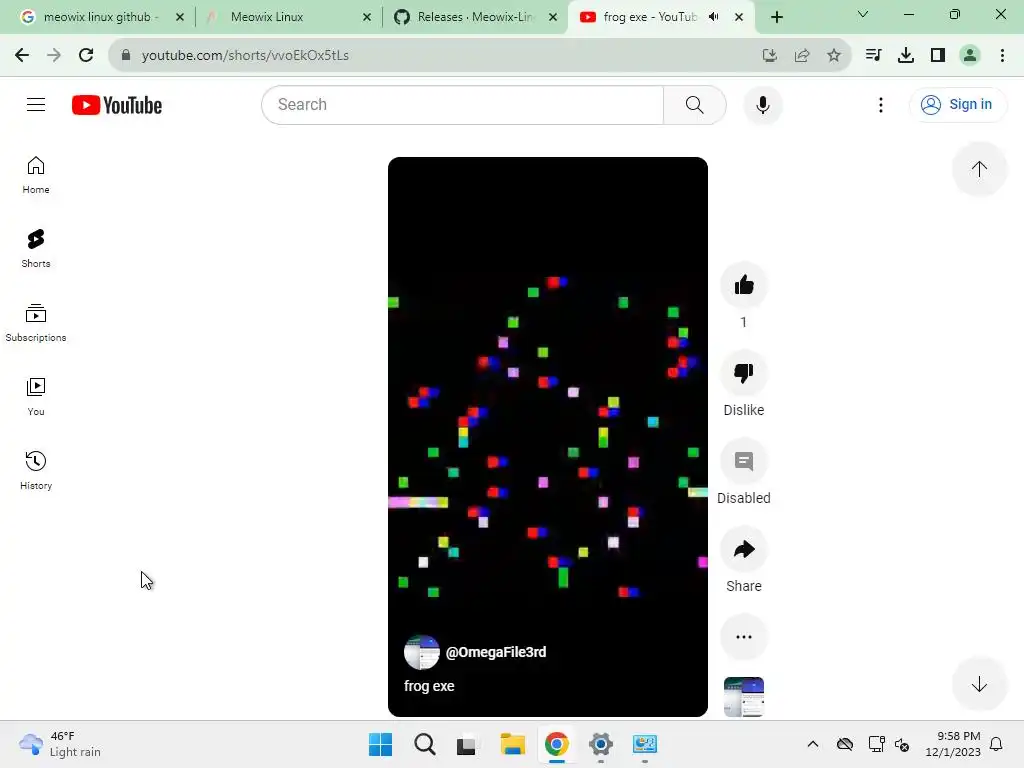The height and width of the screenshot is (768, 1024).
Task: Click Chrome icon in the taskbar
Action: coord(556,744)
